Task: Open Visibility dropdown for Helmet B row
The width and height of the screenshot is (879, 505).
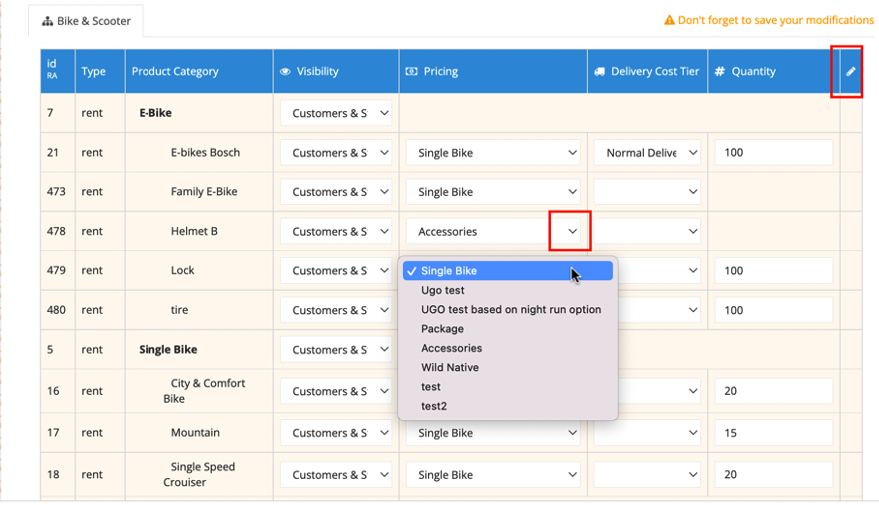Action: click(x=336, y=231)
